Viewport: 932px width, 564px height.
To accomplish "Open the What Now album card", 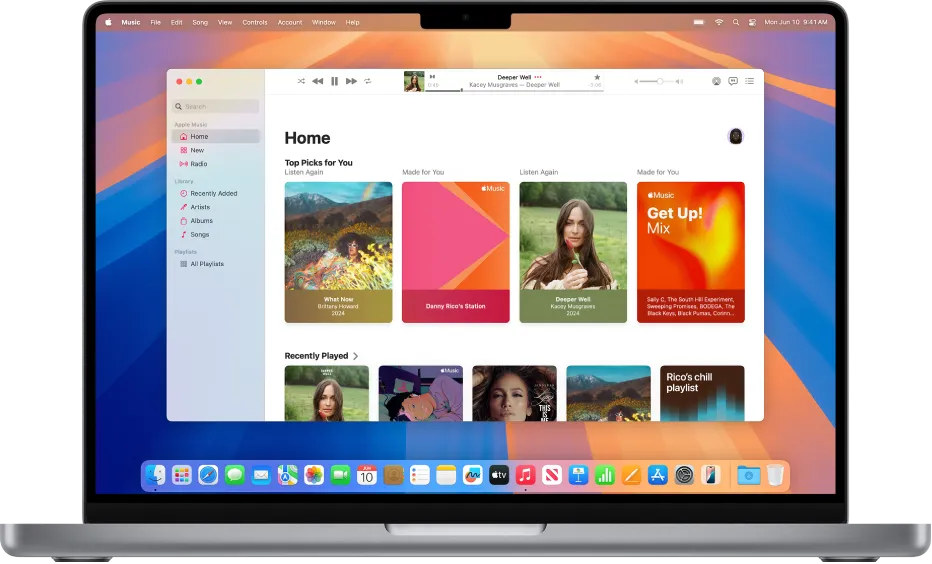I will click(338, 253).
